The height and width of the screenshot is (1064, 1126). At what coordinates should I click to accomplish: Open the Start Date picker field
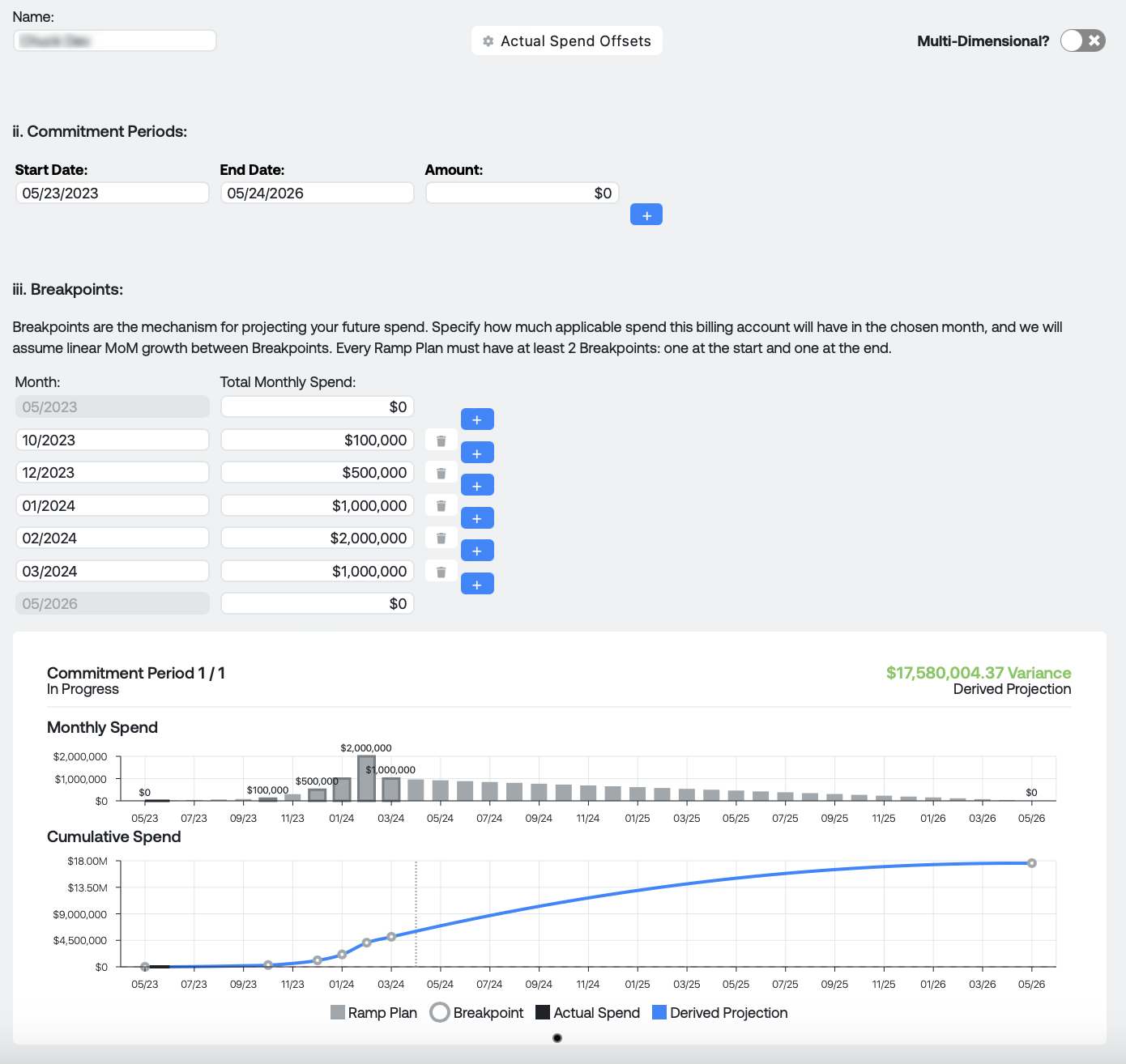coord(112,194)
